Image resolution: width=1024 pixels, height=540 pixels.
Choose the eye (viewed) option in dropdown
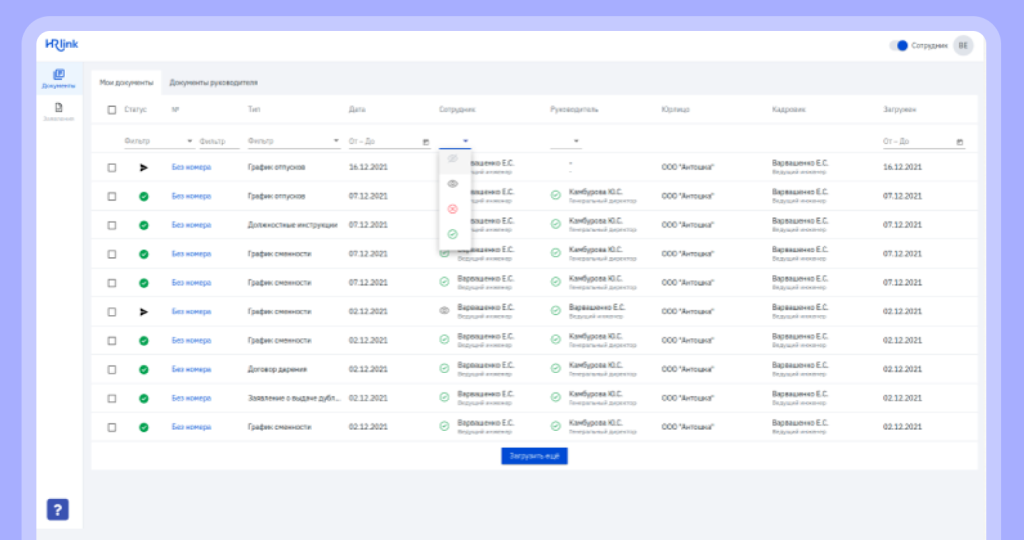click(452, 184)
